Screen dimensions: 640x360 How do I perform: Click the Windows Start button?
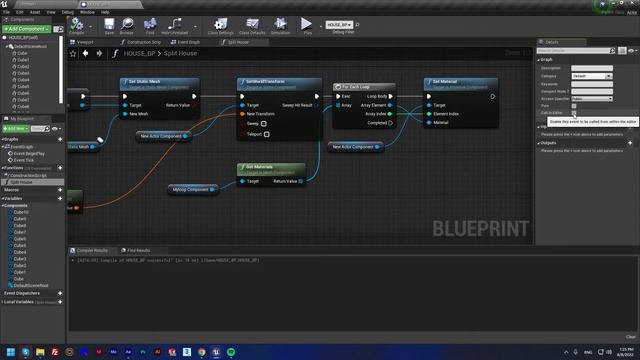[x=11, y=352]
